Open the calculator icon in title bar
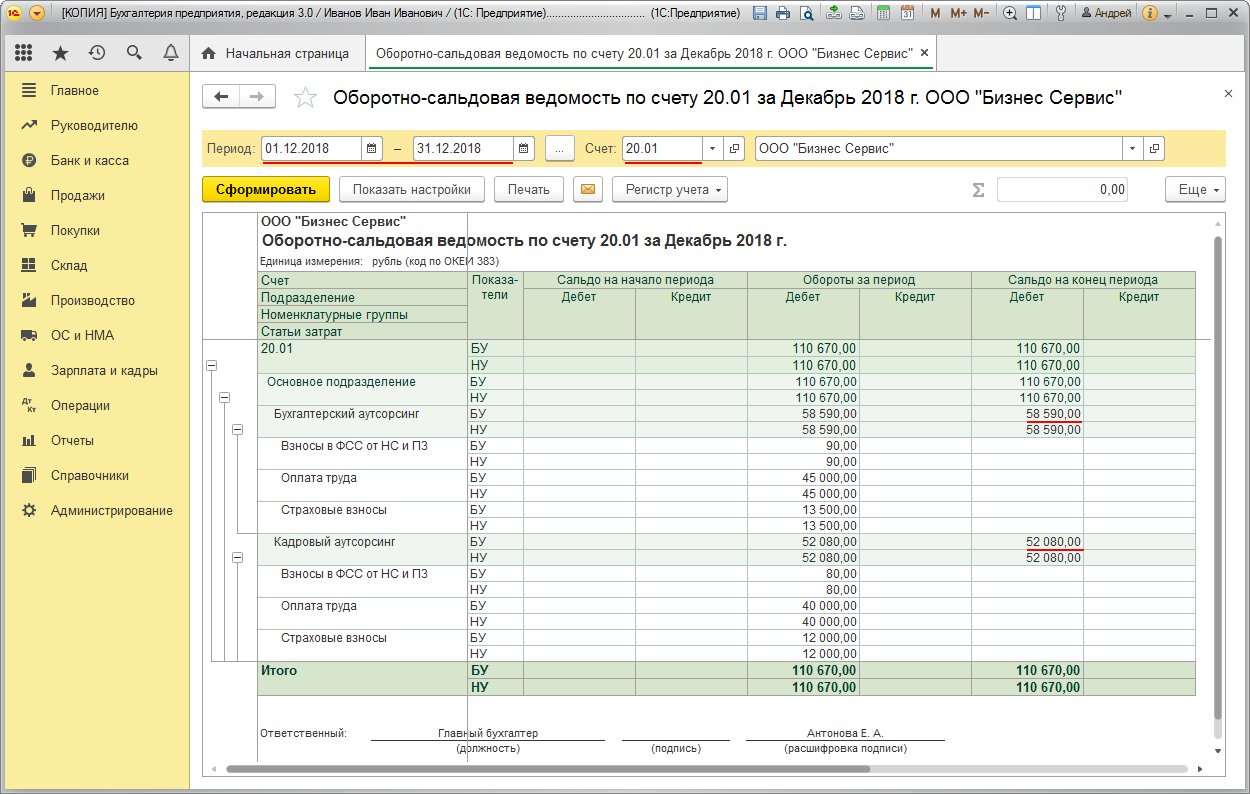This screenshot has height=794, width=1250. point(883,13)
